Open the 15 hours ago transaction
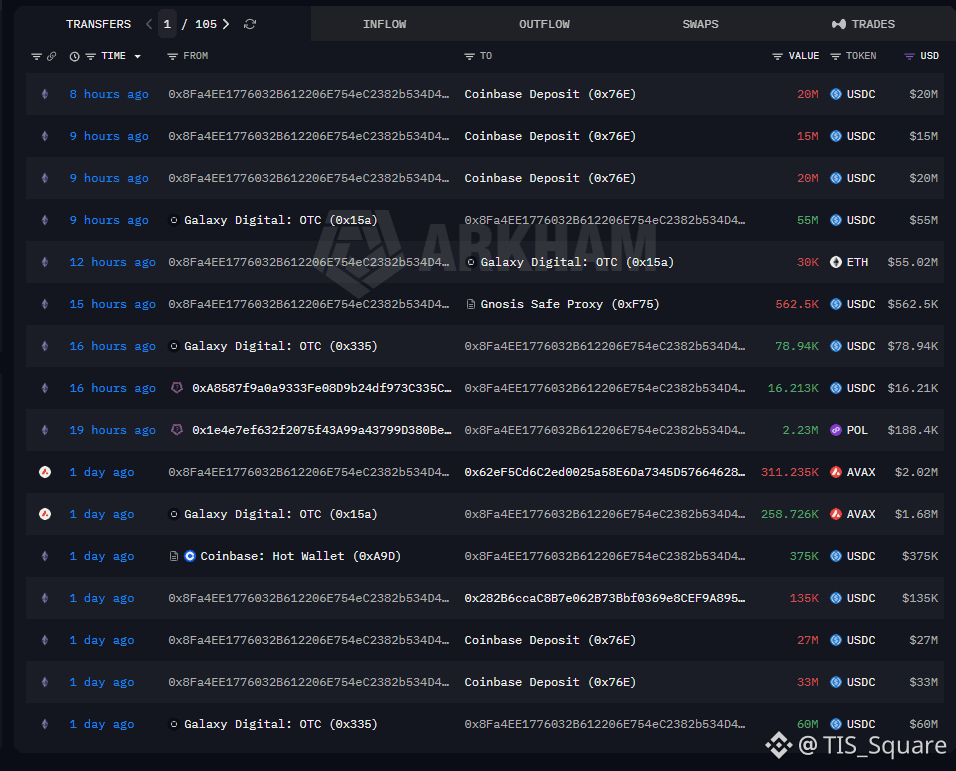The width and height of the screenshot is (956, 771). pos(112,305)
